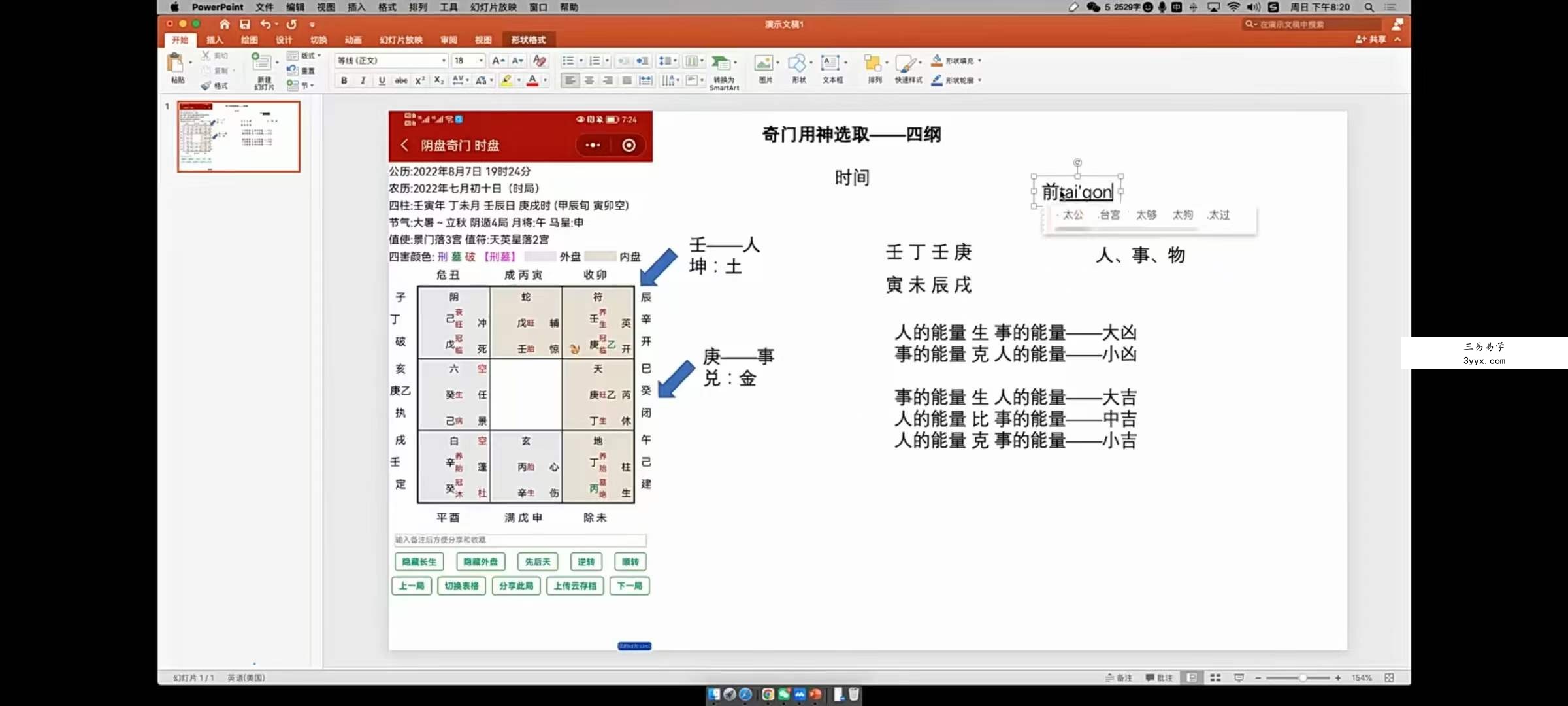Increase font size with the A▲ icon
Viewport: 1568px width, 706px height.
498,61
